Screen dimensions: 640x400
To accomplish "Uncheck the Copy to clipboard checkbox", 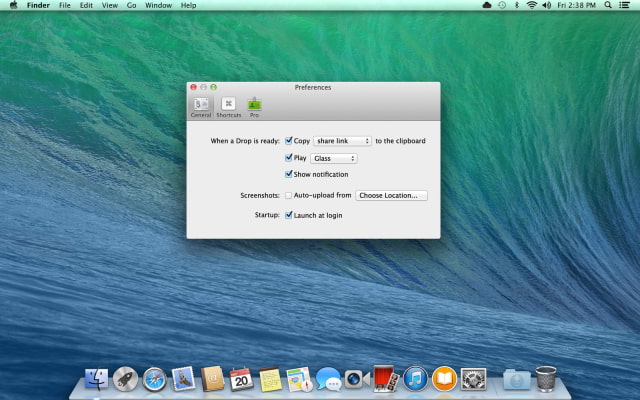I will coord(289,141).
